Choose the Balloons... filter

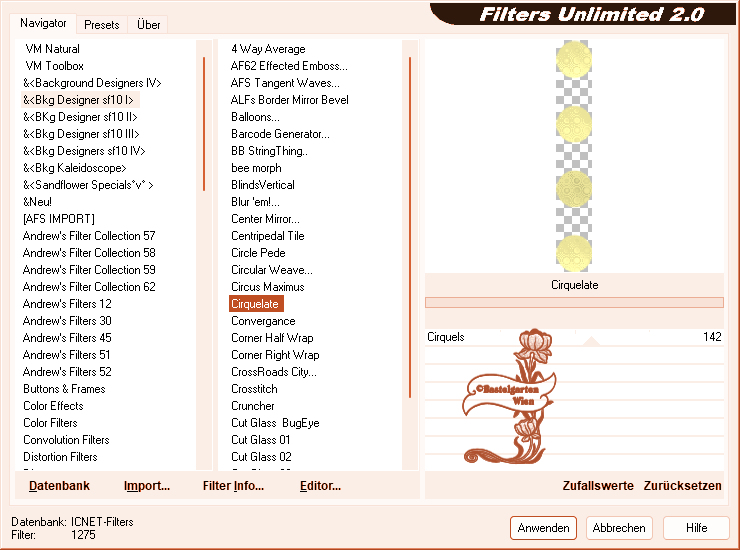tap(255, 117)
